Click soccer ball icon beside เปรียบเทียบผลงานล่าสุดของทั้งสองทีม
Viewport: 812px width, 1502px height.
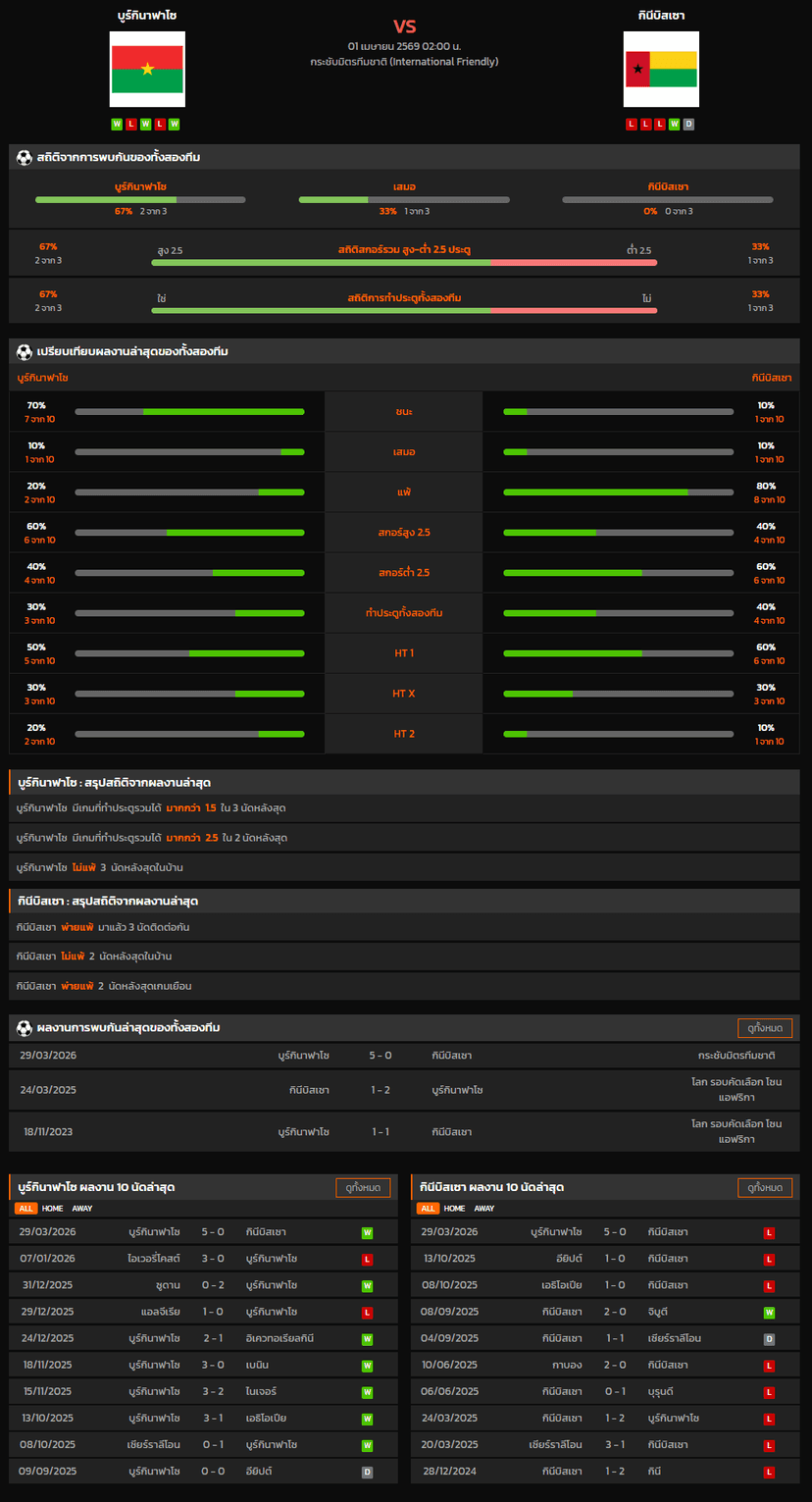point(25,351)
